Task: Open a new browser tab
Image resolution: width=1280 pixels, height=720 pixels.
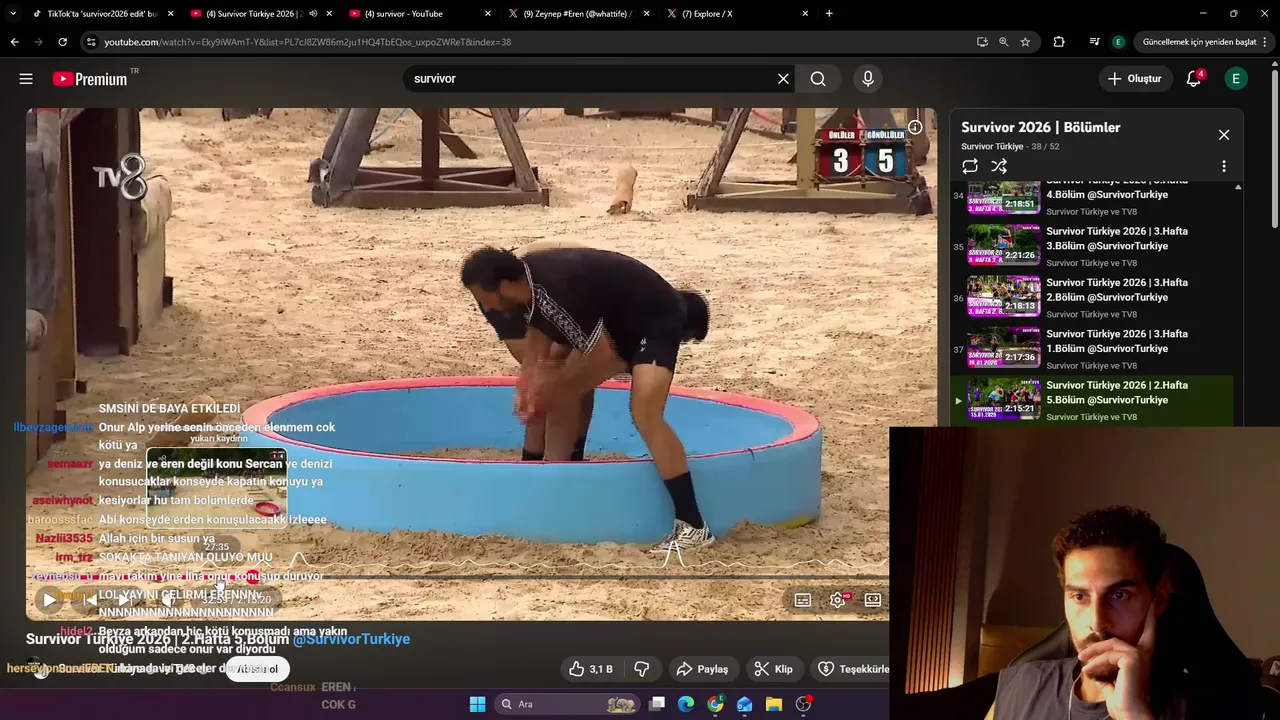Action: coord(829,14)
